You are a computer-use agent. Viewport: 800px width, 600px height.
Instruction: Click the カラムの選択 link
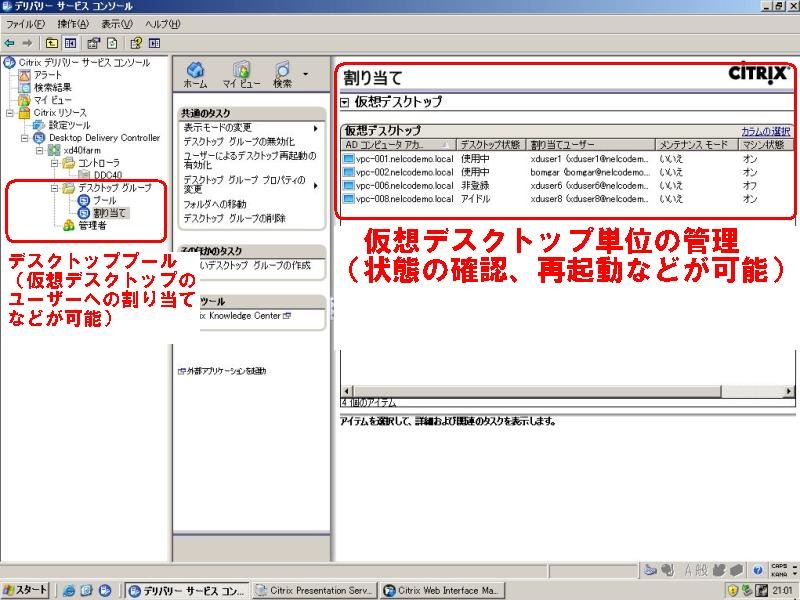point(766,131)
